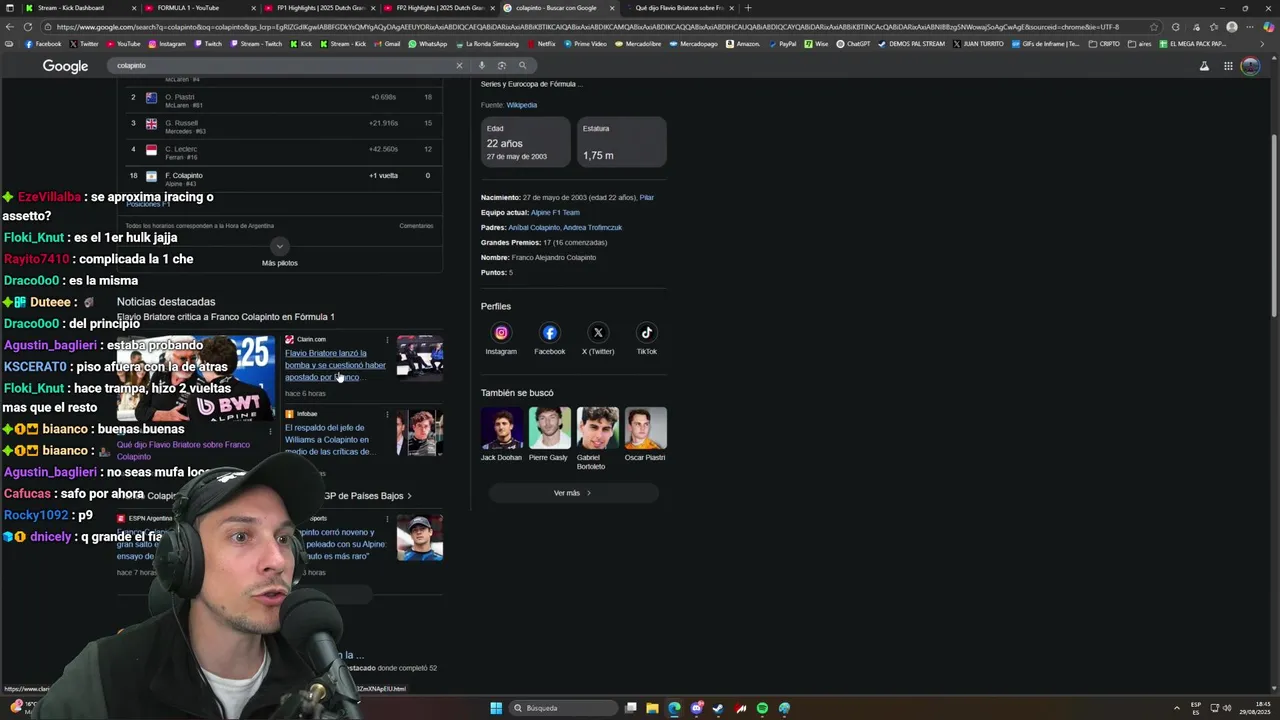Image resolution: width=1280 pixels, height=720 pixels.
Task: Open Wikipedia source link
Action: [521, 105]
